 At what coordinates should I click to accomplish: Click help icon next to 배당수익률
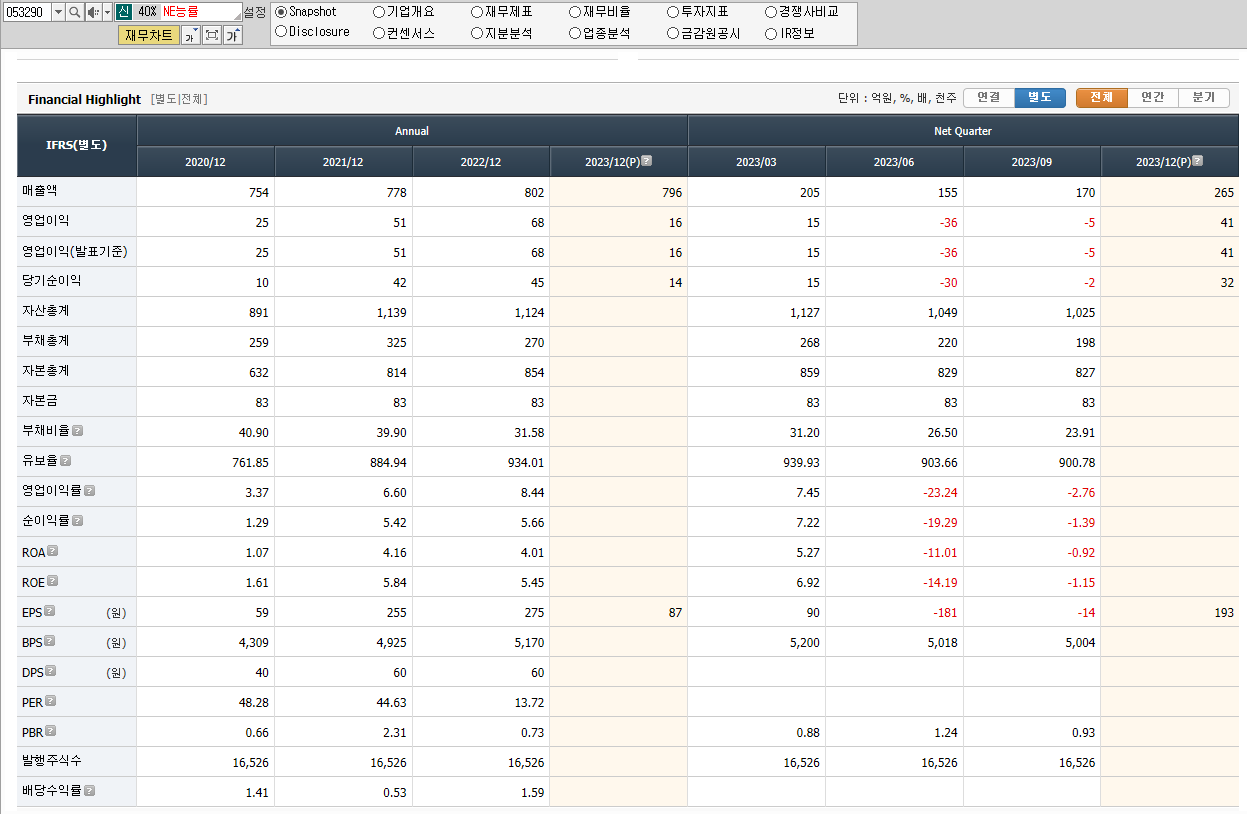pos(89,790)
